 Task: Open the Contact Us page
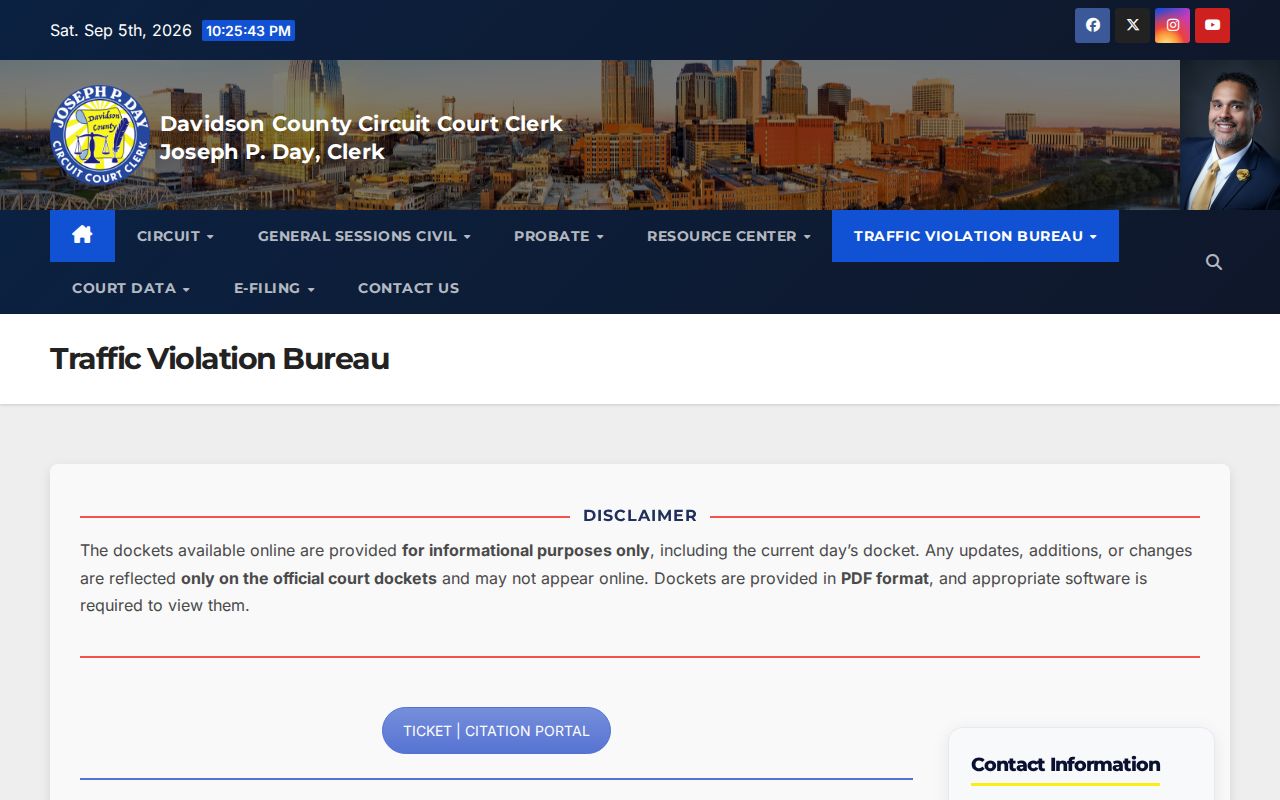[x=408, y=288]
